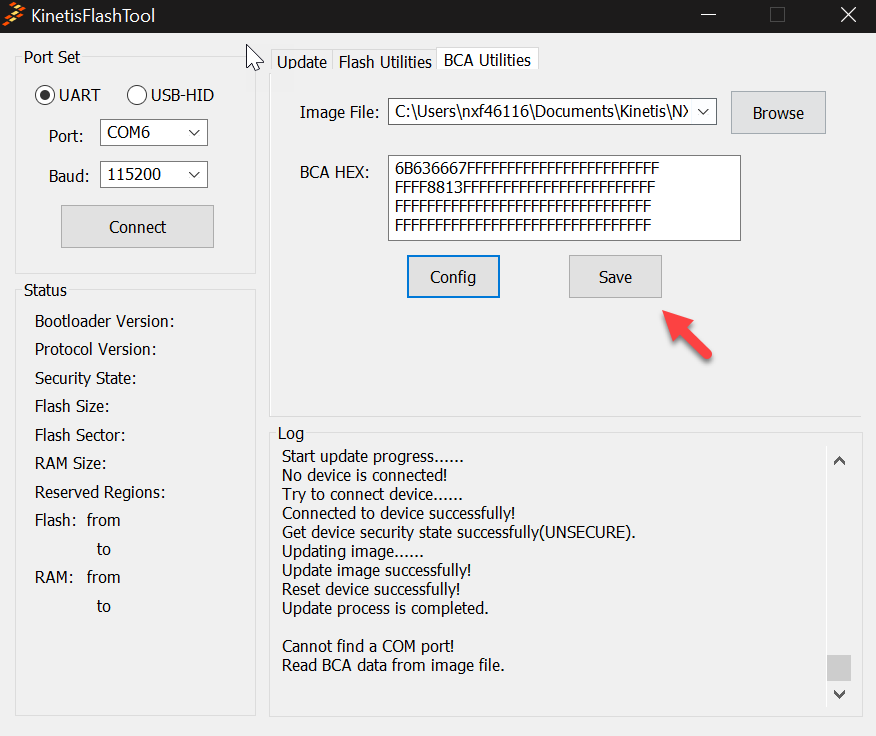The width and height of the screenshot is (876, 736).
Task: Click the 'Flash Sector:' status label
Action: [x=80, y=435]
